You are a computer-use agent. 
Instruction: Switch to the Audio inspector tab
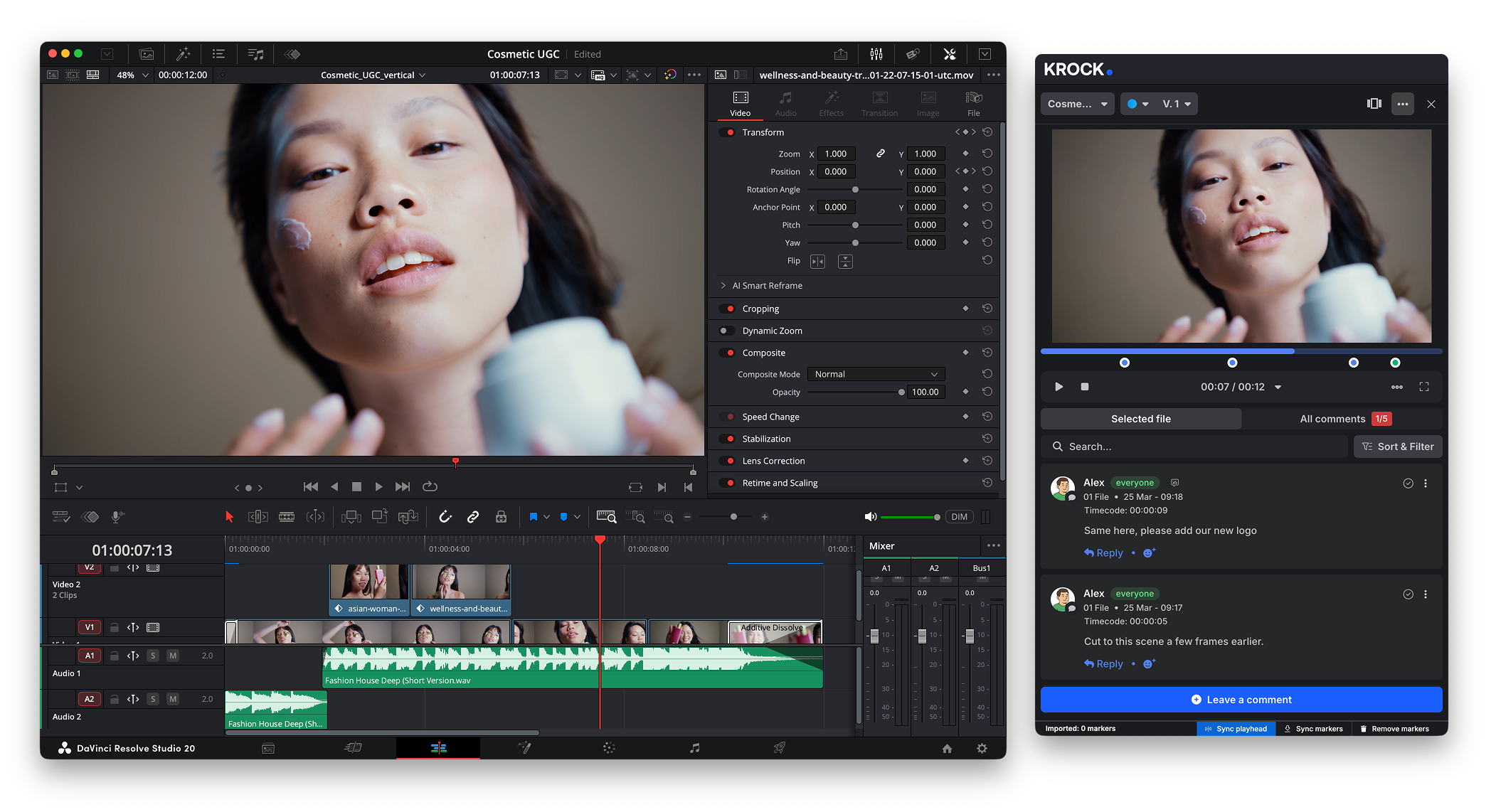point(785,104)
